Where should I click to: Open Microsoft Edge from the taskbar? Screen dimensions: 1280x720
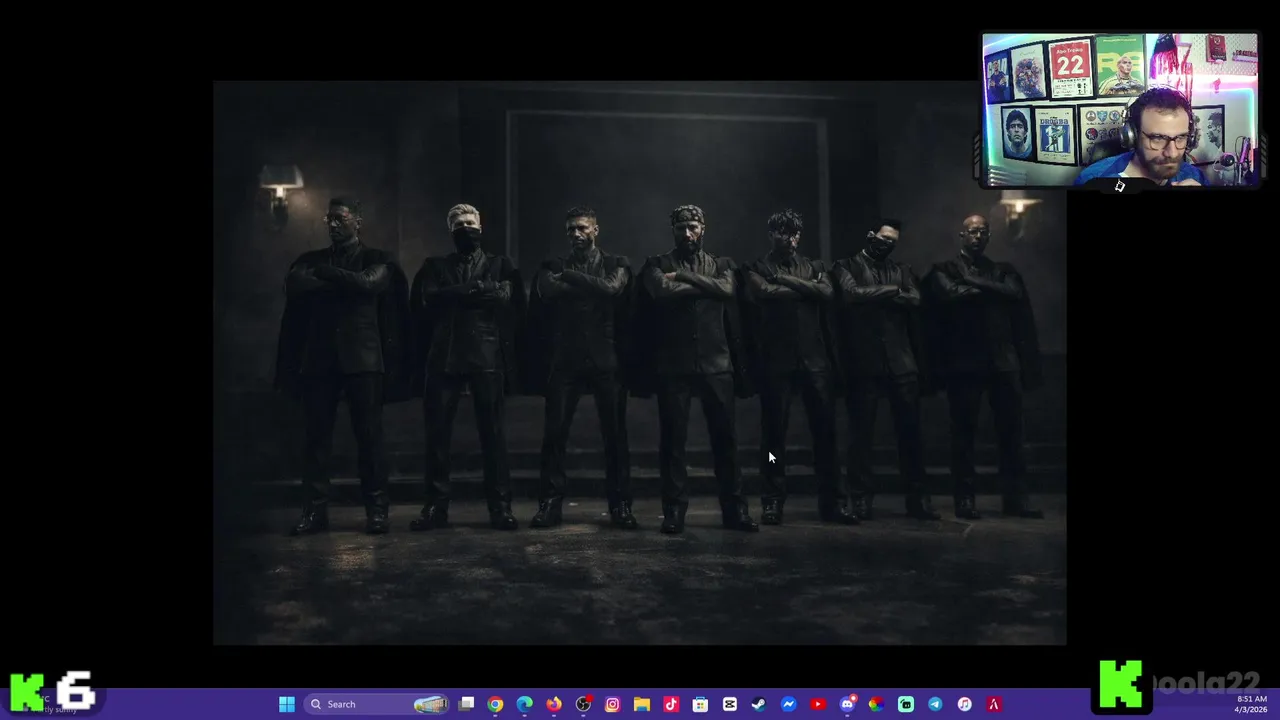(525, 704)
